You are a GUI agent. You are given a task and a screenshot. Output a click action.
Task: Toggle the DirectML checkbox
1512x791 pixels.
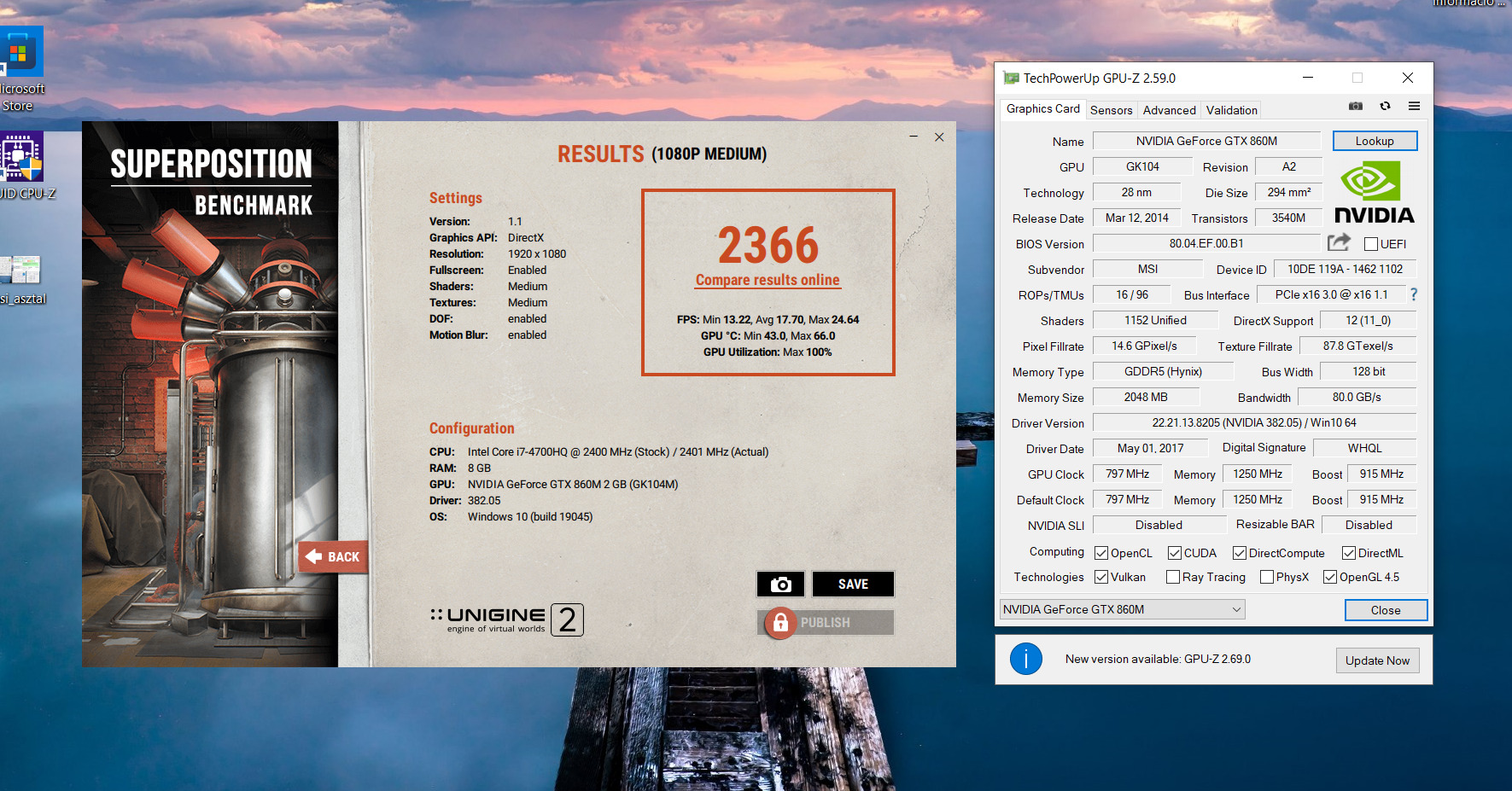[1349, 553]
